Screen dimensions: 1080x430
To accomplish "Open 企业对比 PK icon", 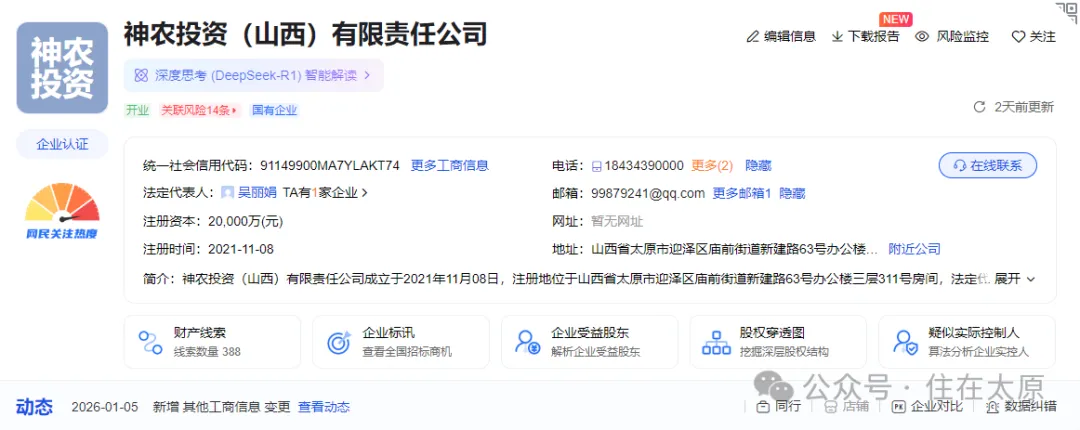I will (x=898, y=407).
